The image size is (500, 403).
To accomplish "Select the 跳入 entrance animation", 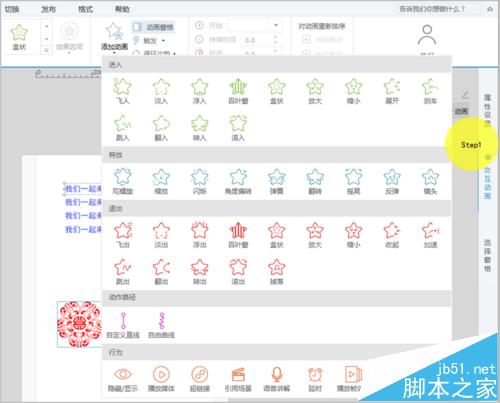I will tap(123, 128).
